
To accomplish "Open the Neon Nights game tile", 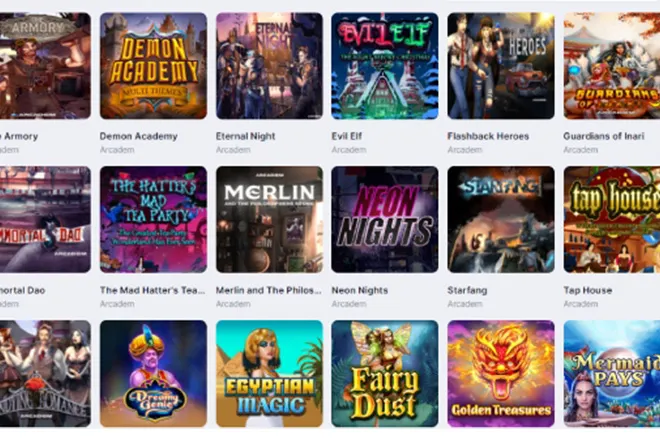I will pyautogui.click(x=385, y=220).
